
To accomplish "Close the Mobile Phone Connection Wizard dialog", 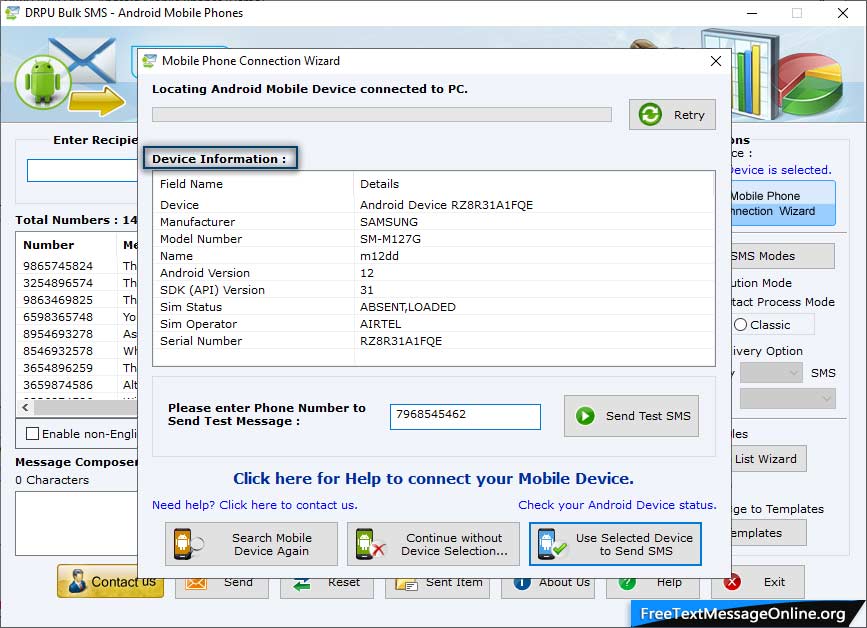I will [715, 61].
